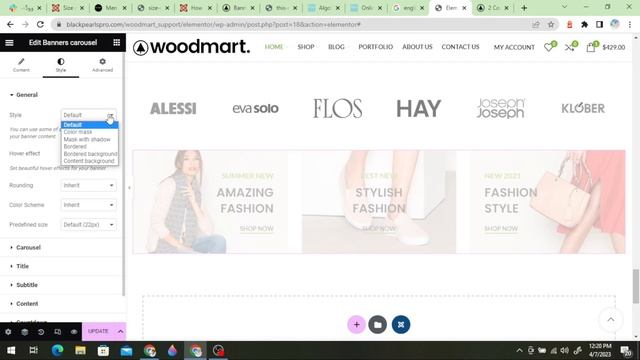Click the scroll-to-top arrow button

611,320
